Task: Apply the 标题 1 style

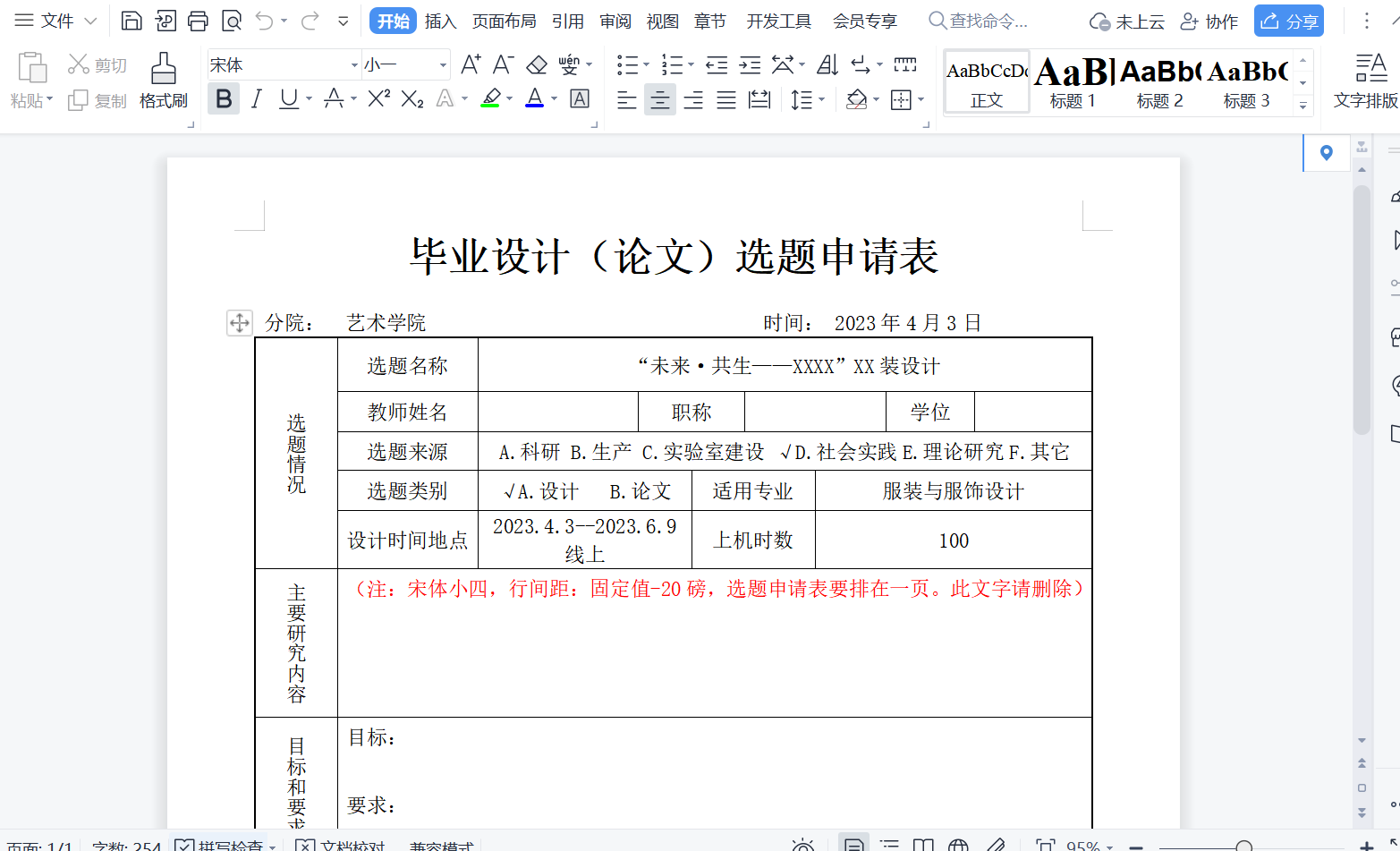Action: [x=1073, y=82]
